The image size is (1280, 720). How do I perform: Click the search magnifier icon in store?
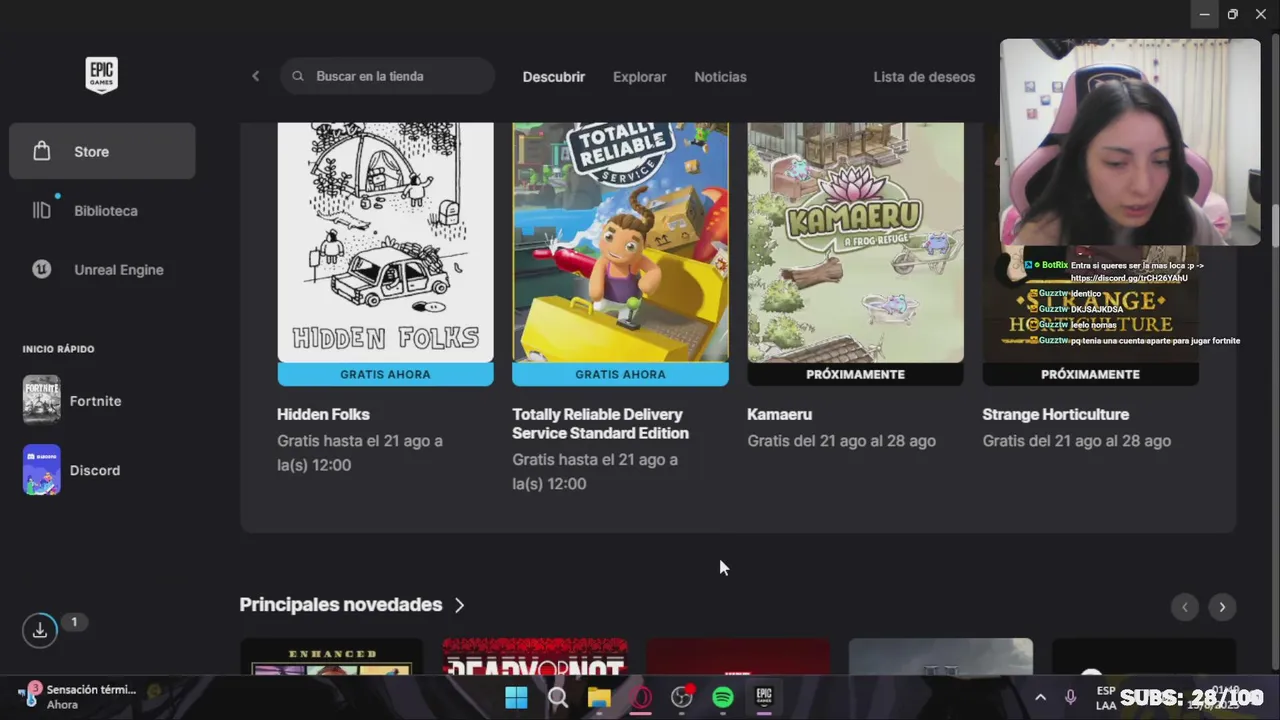coord(298,76)
